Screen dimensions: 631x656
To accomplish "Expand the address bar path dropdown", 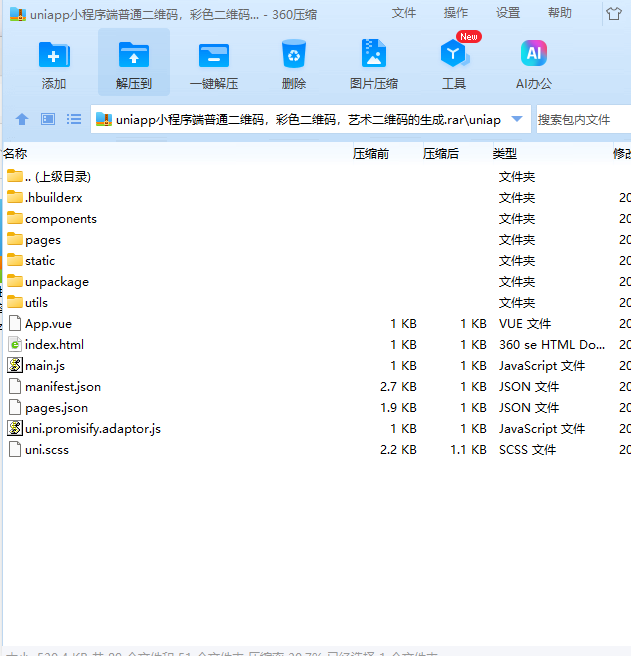I will pyautogui.click(x=517, y=119).
